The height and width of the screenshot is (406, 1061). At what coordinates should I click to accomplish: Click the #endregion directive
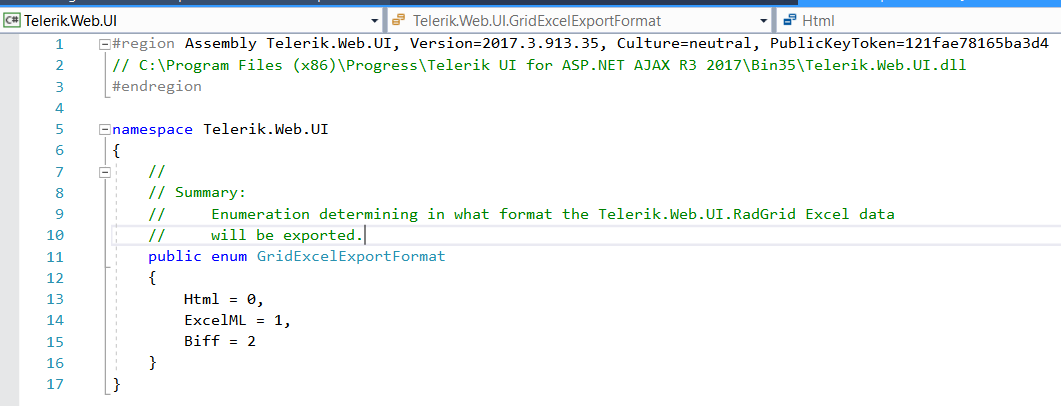(x=156, y=86)
